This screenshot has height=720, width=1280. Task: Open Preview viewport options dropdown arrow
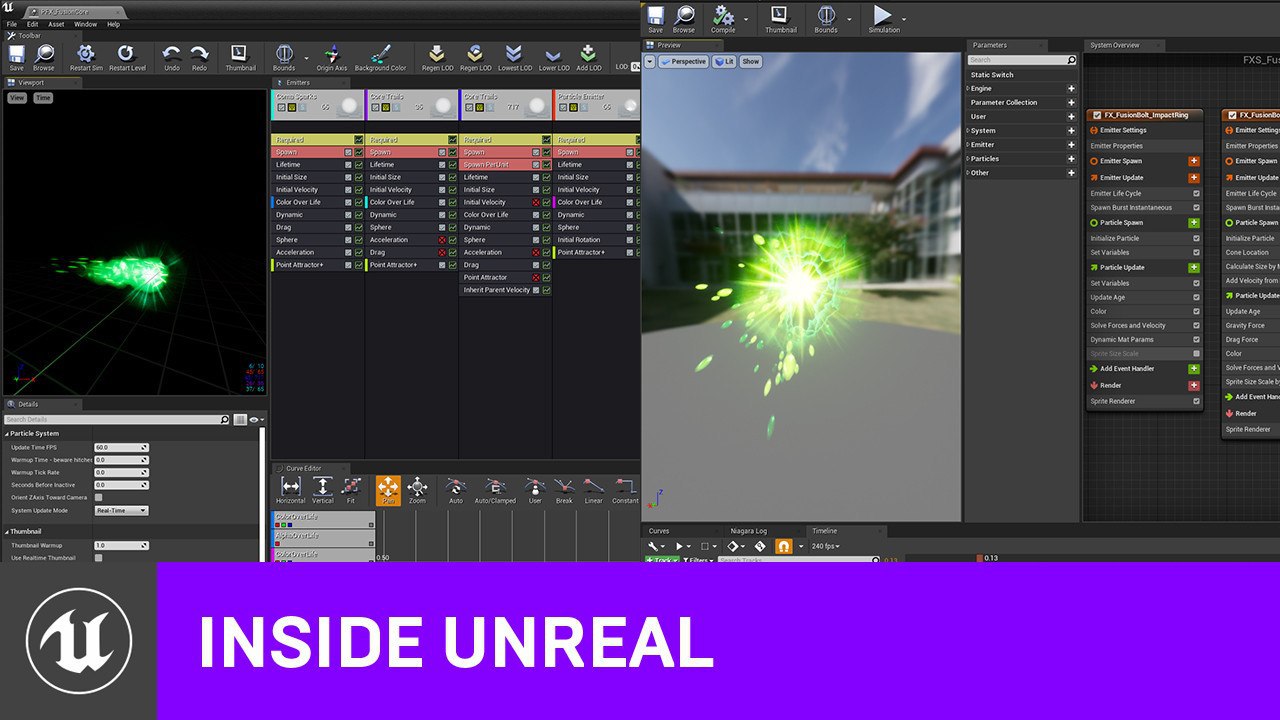(x=650, y=61)
